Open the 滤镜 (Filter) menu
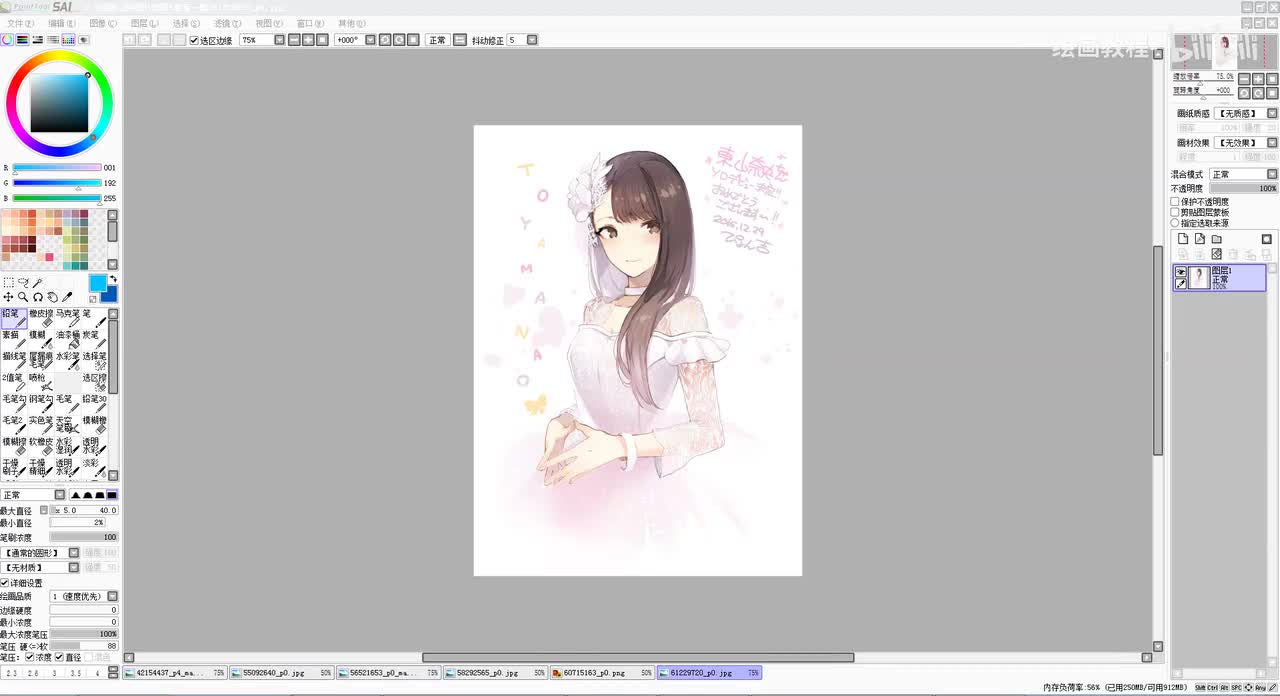The width and height of the screenshot is (1280, 696). click(x=228, y=23)
